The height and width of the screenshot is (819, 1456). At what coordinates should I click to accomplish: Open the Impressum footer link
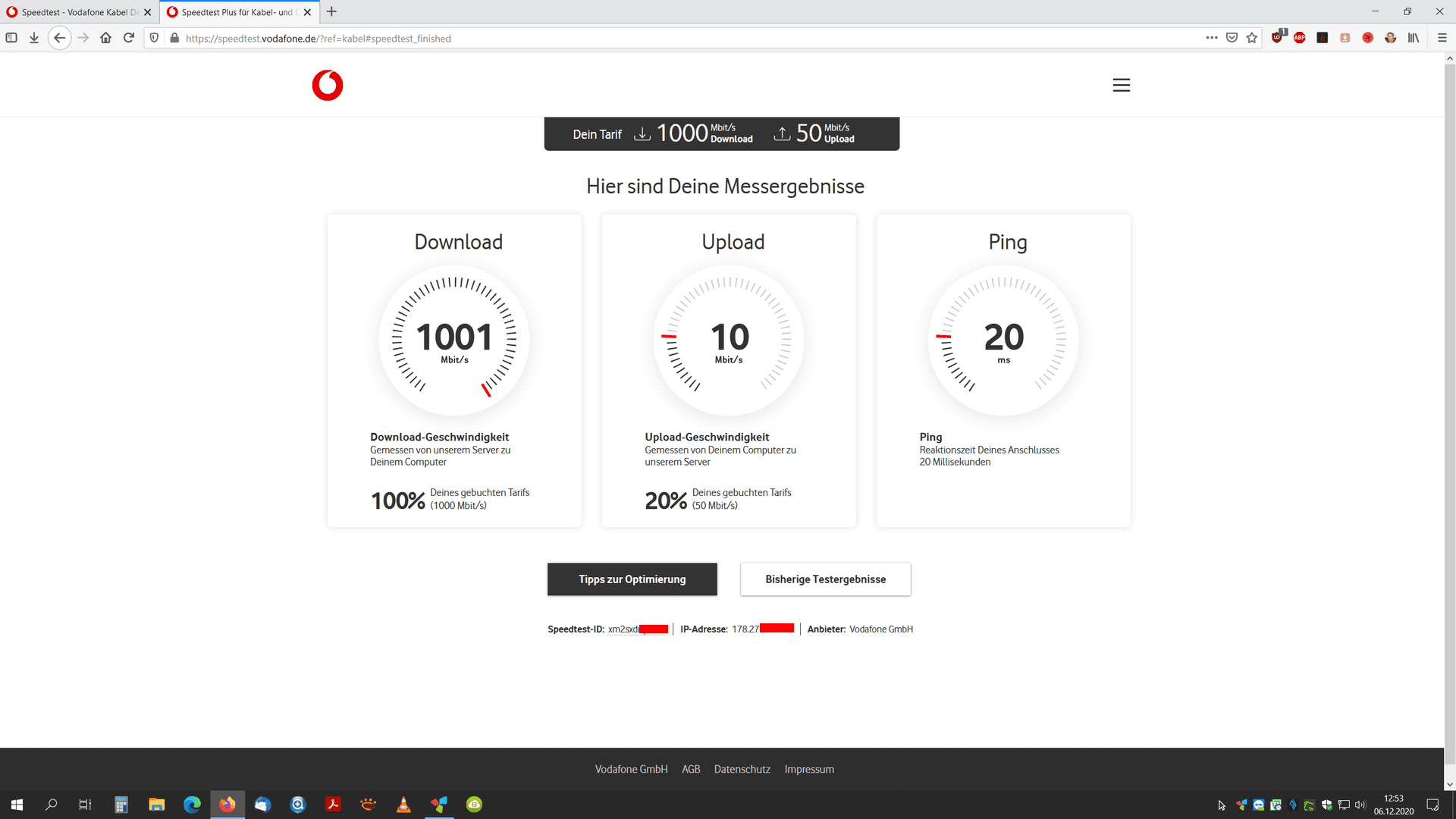[x=809, y=769]
